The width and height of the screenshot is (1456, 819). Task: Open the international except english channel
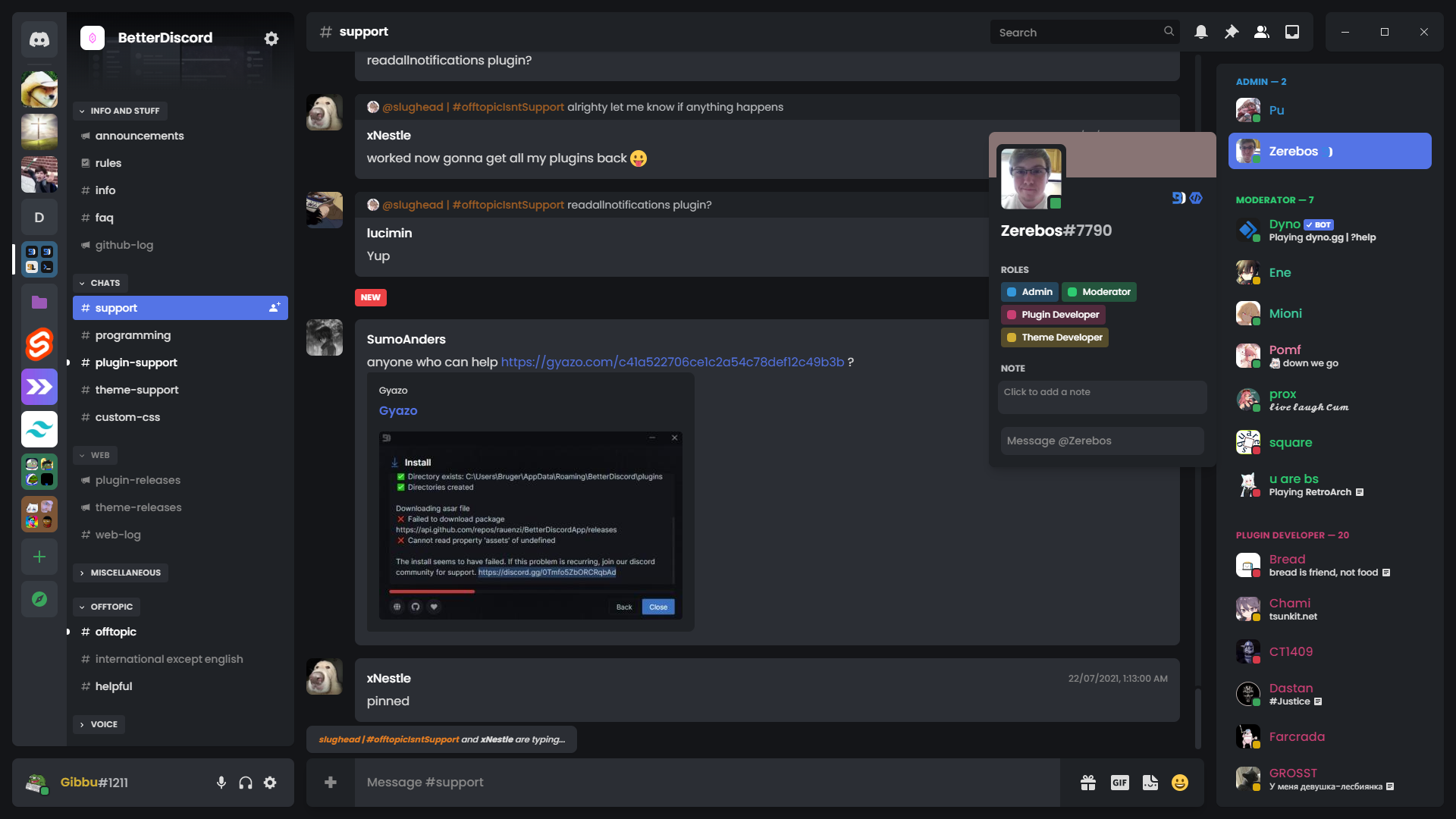[x=180, y=659]
